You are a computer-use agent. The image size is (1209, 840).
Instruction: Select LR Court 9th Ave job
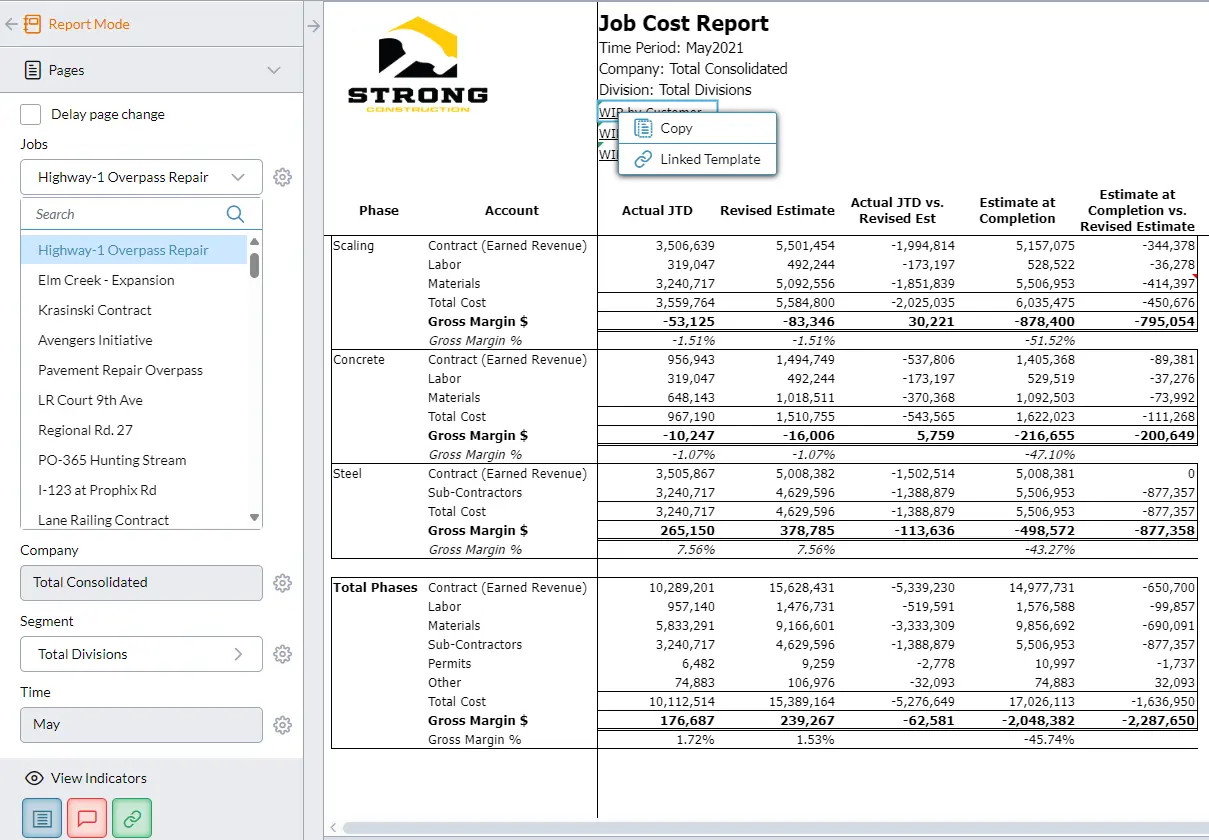click(134, 400)
